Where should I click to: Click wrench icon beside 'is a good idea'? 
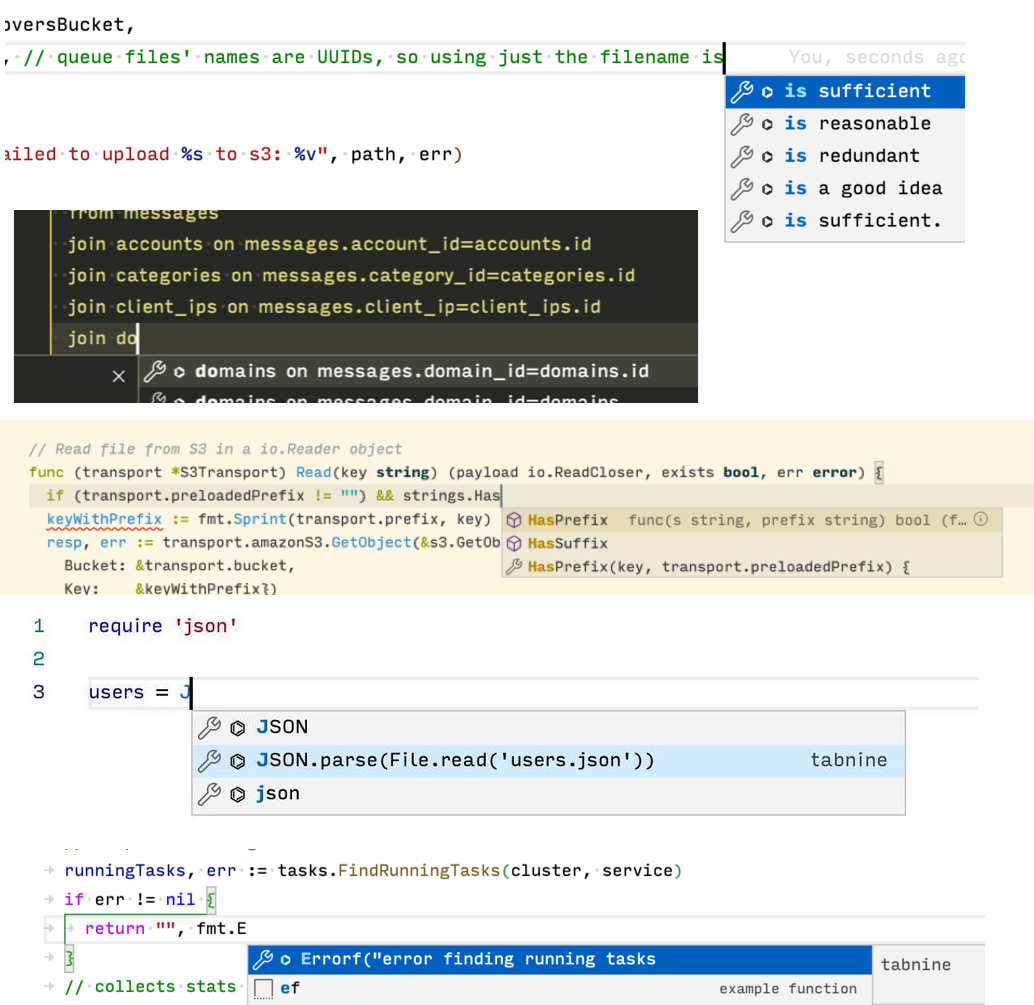742,189
